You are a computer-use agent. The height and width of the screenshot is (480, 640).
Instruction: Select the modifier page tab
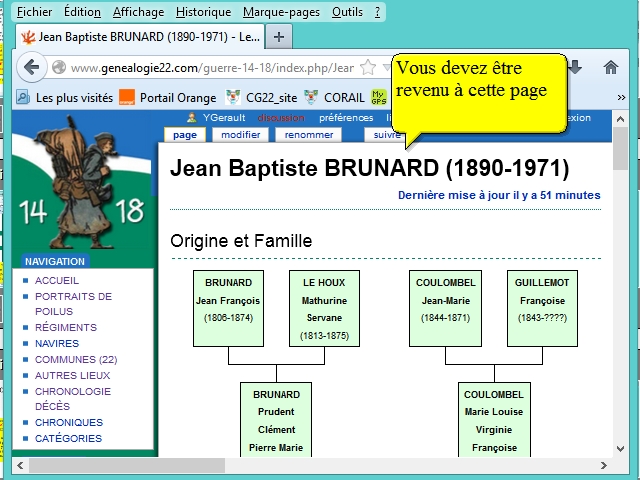[x=240, y=135]
